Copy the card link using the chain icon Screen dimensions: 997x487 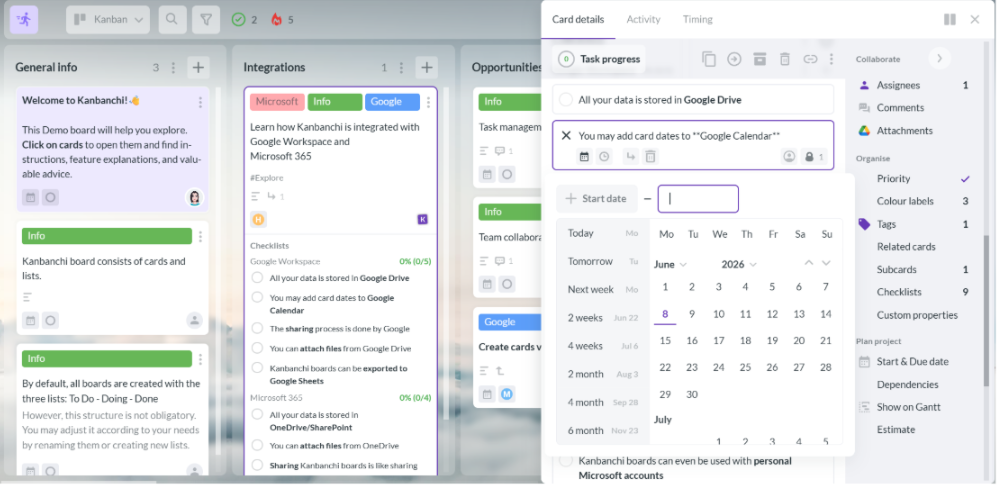[x=810, y=59]
